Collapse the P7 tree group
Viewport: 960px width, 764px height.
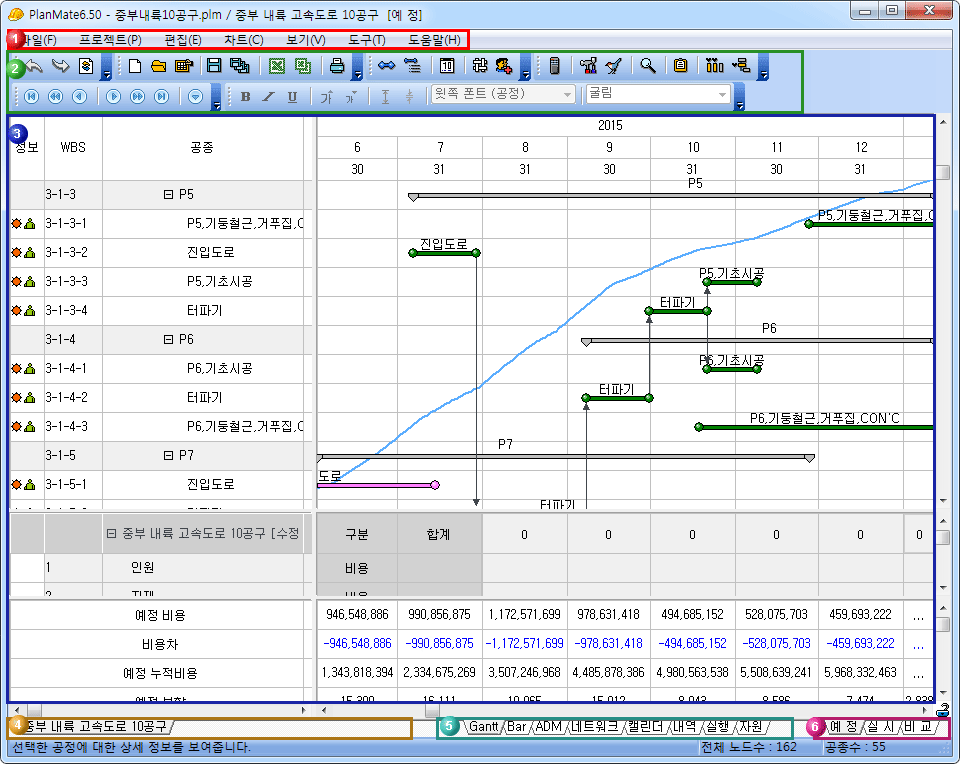168,456
